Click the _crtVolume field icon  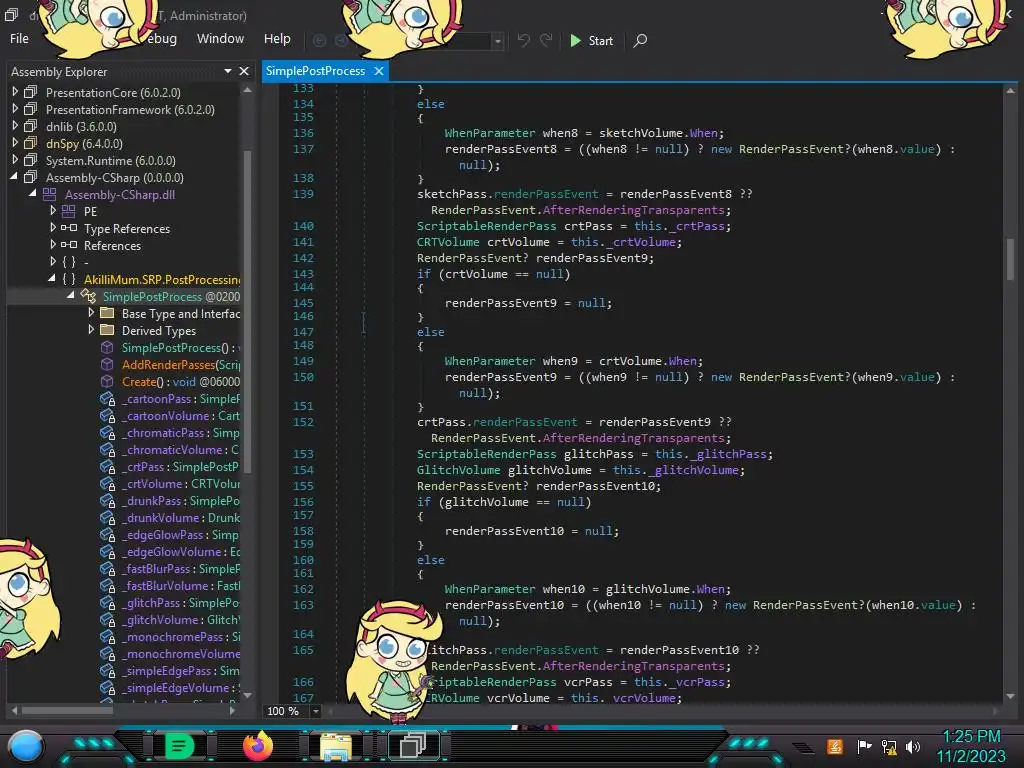(x=107, y=483)
